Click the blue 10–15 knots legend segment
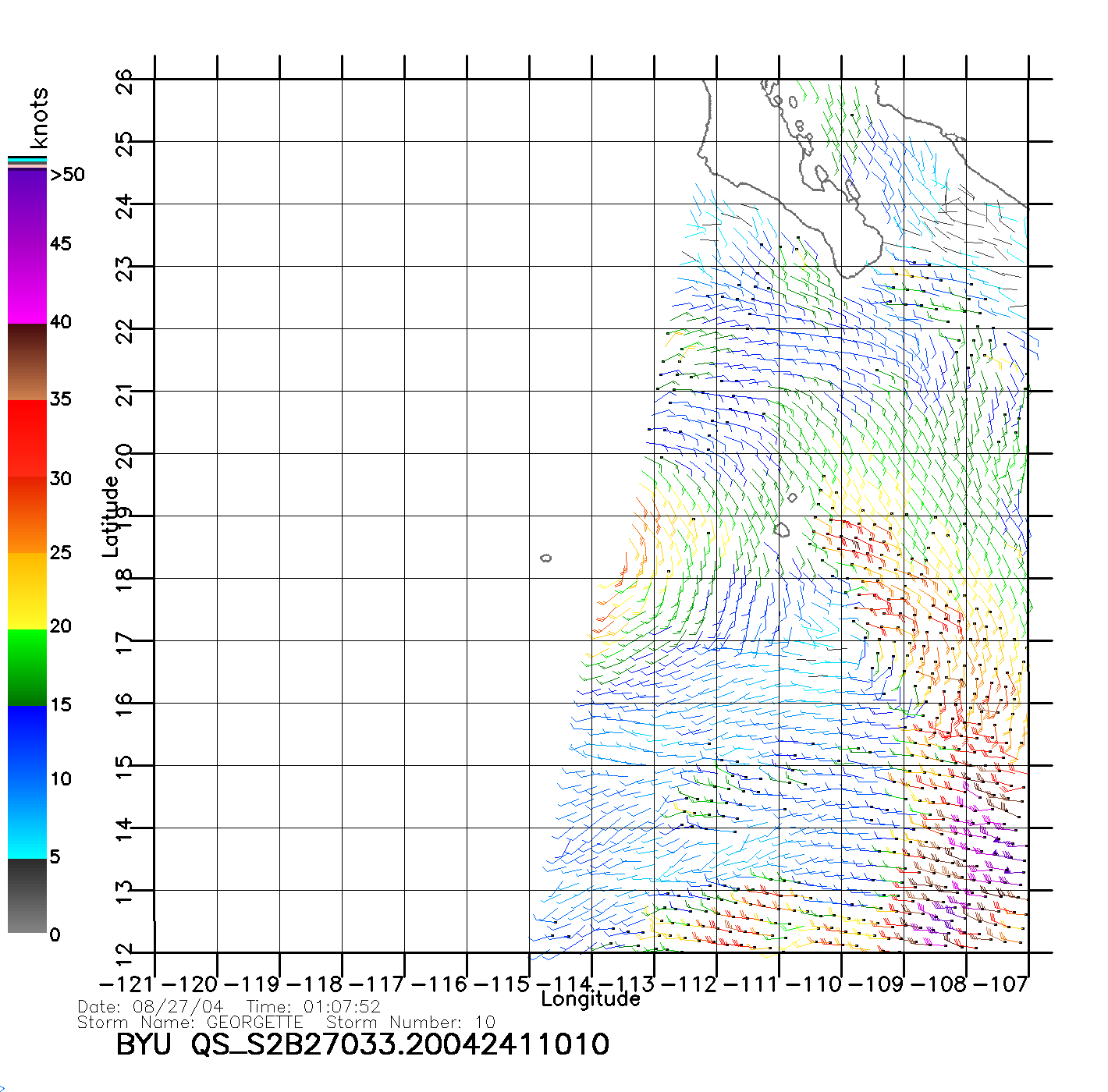This screenshot has height=1092, width=1108. click(x=27, y=741)
